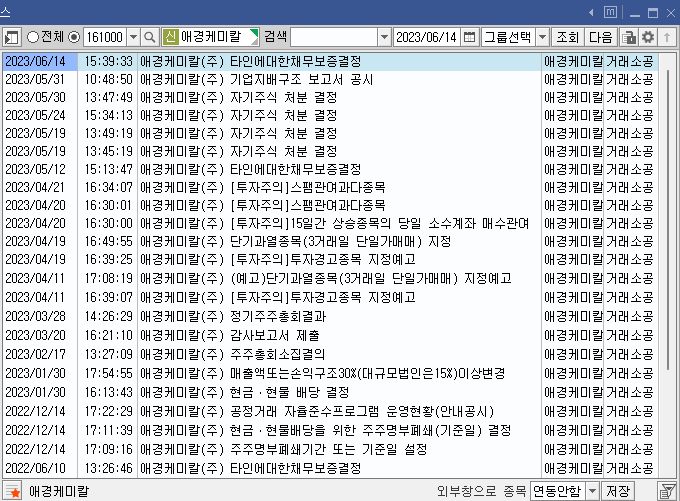Select the 주주총회소집결의 row
The image size is (680, 501).
tap(330, 354)
